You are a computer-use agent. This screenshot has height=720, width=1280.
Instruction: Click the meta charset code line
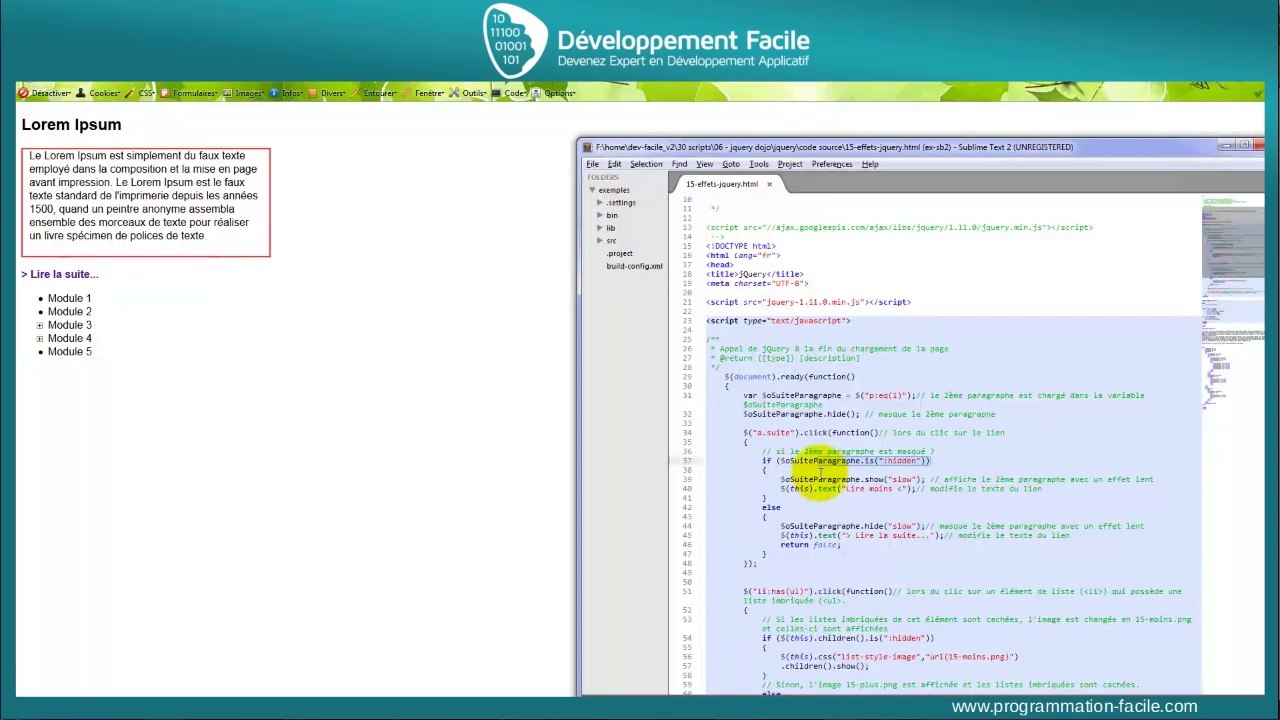tap(757, 283)
